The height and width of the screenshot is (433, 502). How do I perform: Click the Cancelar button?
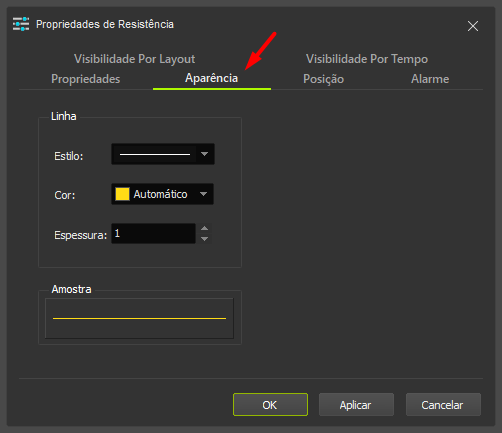443,405
